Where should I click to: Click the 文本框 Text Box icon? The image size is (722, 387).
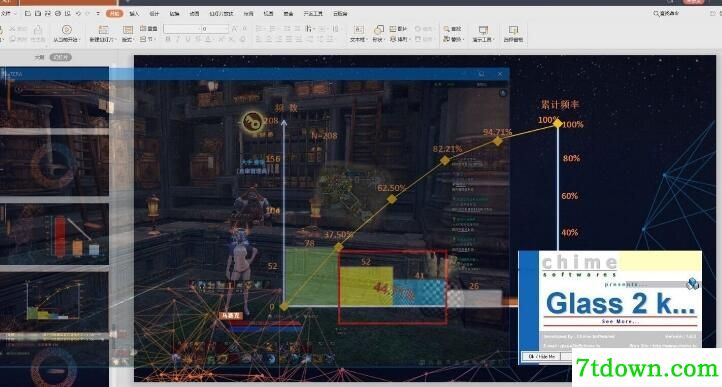(358, 30)
